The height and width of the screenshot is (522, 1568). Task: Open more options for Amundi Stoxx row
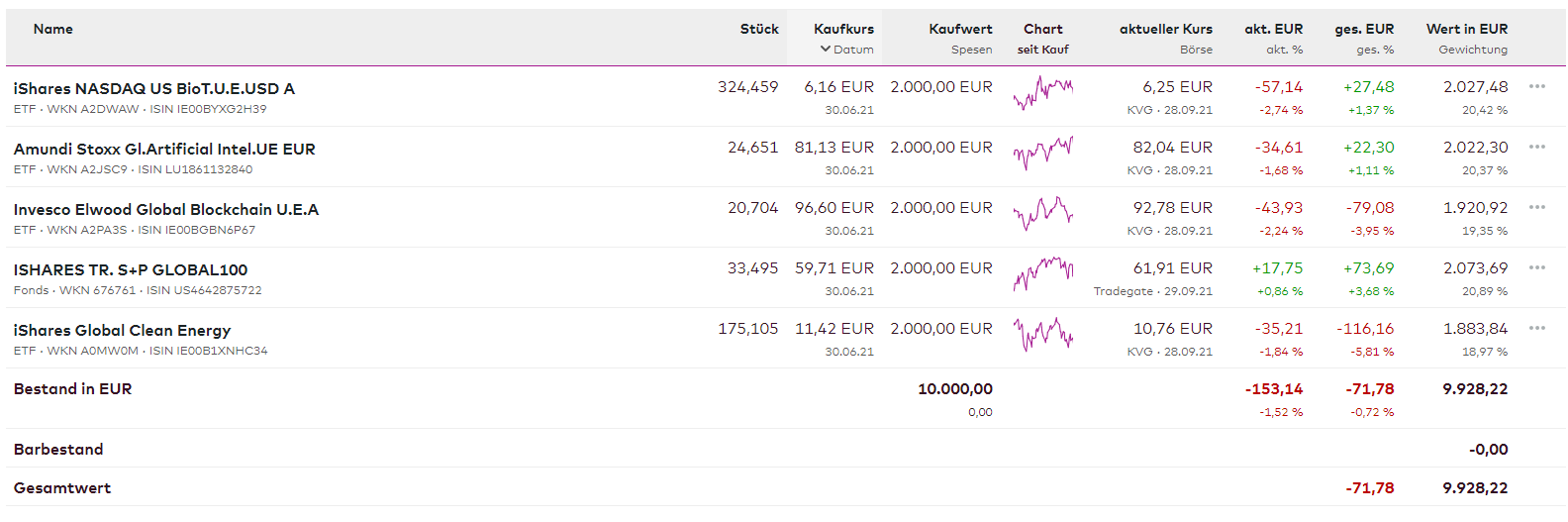[1536, 148]
